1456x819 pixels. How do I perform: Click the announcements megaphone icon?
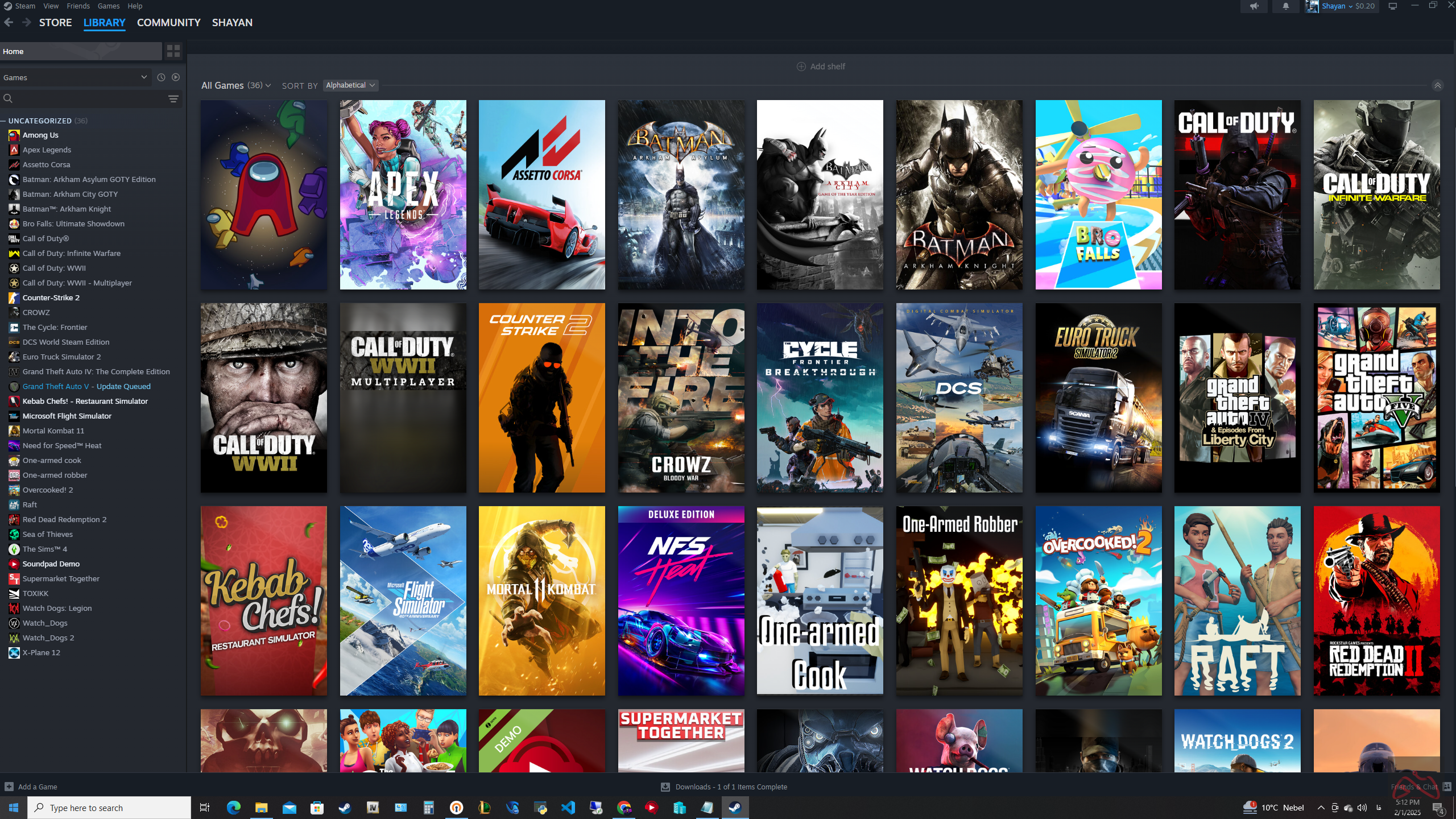point(1254,6)
